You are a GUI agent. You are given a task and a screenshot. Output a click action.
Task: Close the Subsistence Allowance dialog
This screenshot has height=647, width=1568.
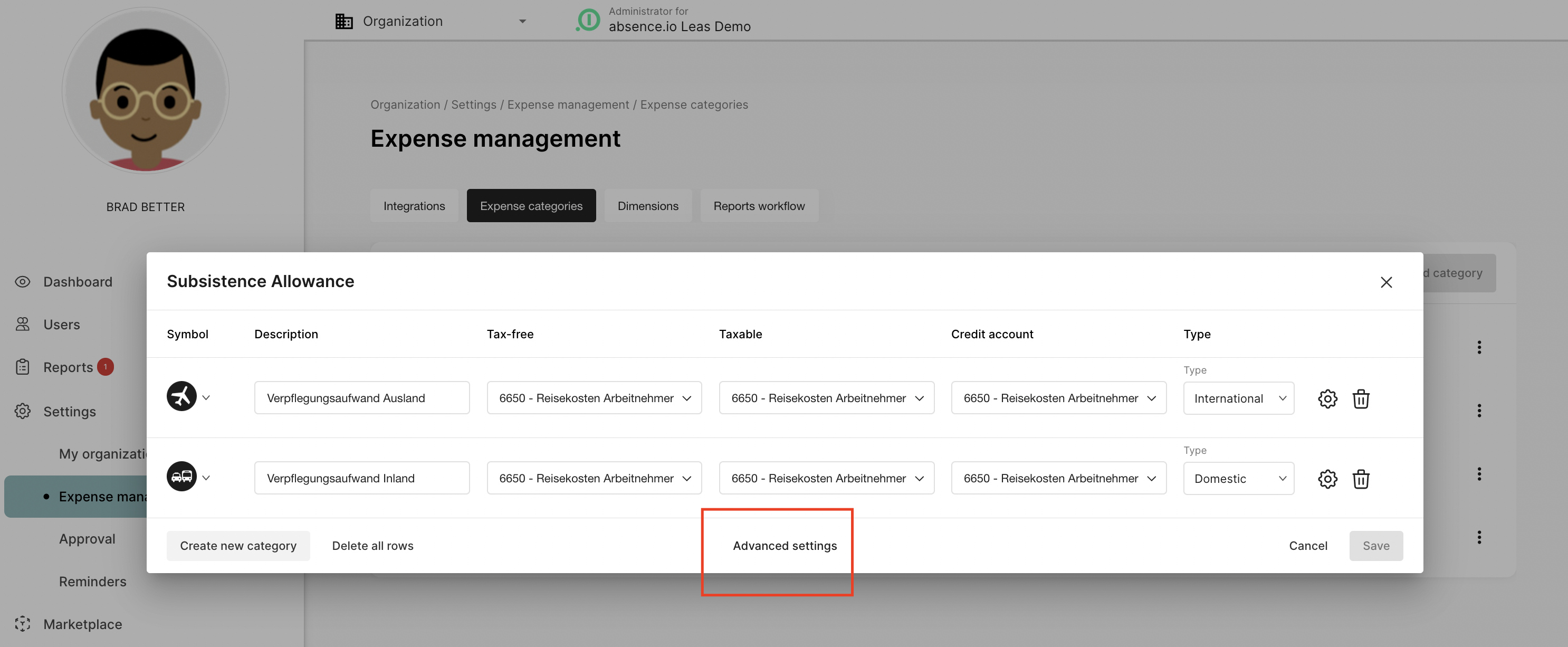tap(1386, 282)
